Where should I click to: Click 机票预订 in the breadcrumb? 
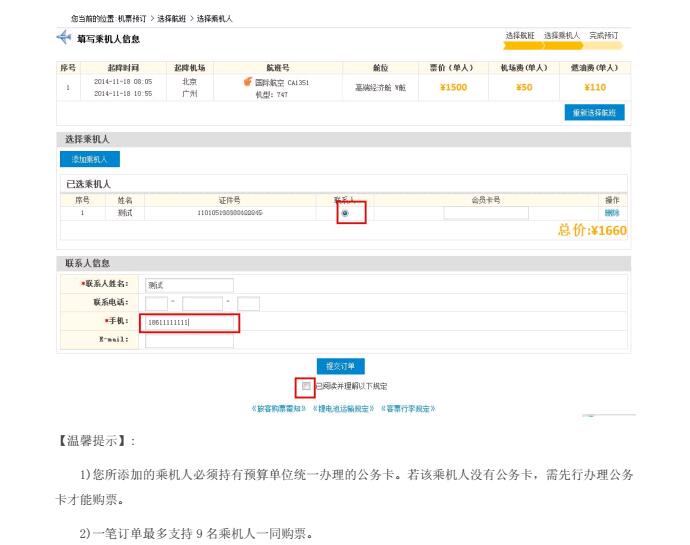click(132, 19)
